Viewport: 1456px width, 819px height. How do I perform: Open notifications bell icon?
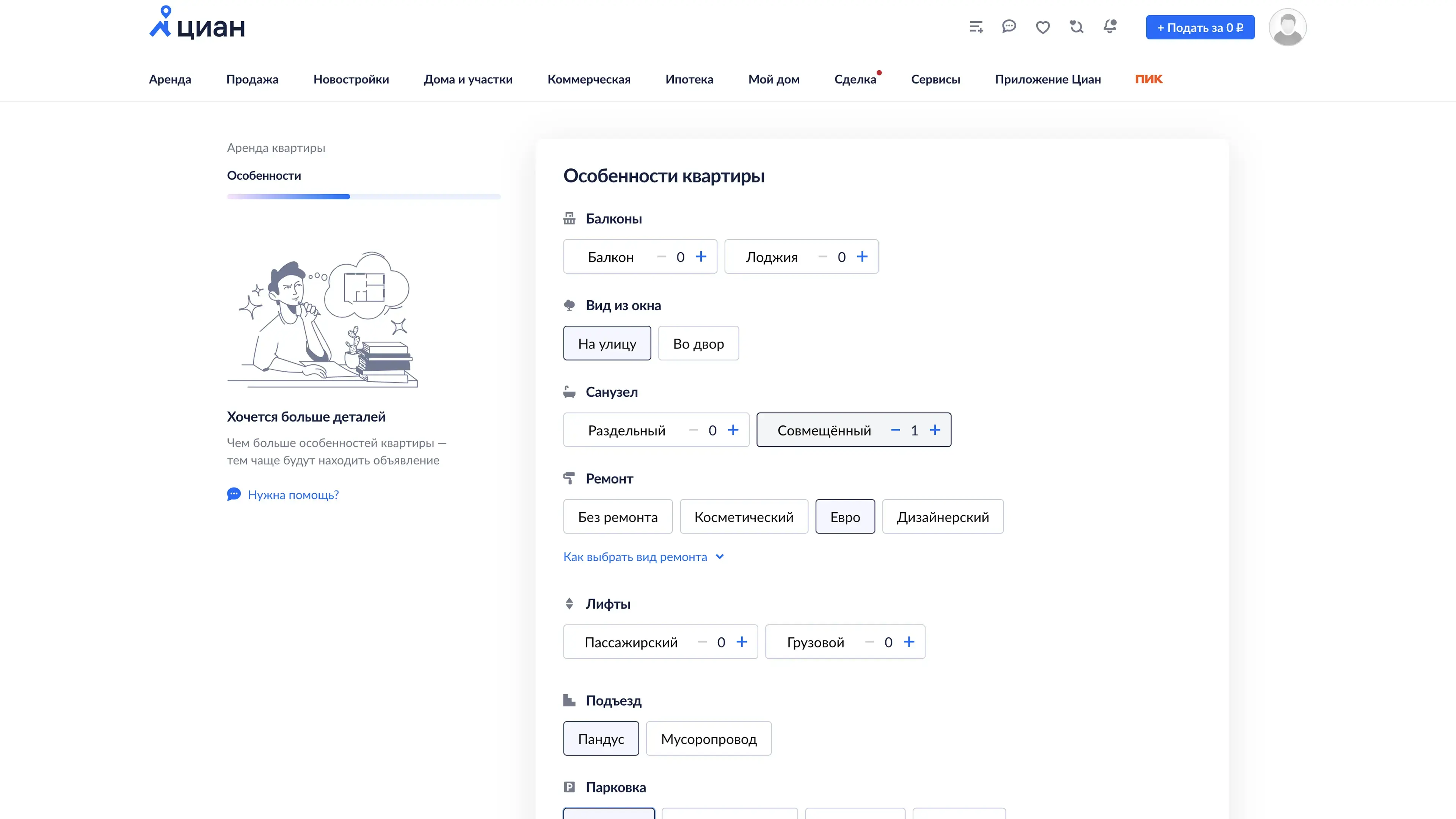click(x=1110, y=27)
